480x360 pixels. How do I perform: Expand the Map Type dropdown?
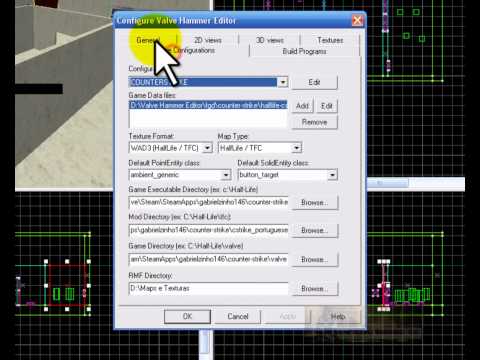point(296,148)
